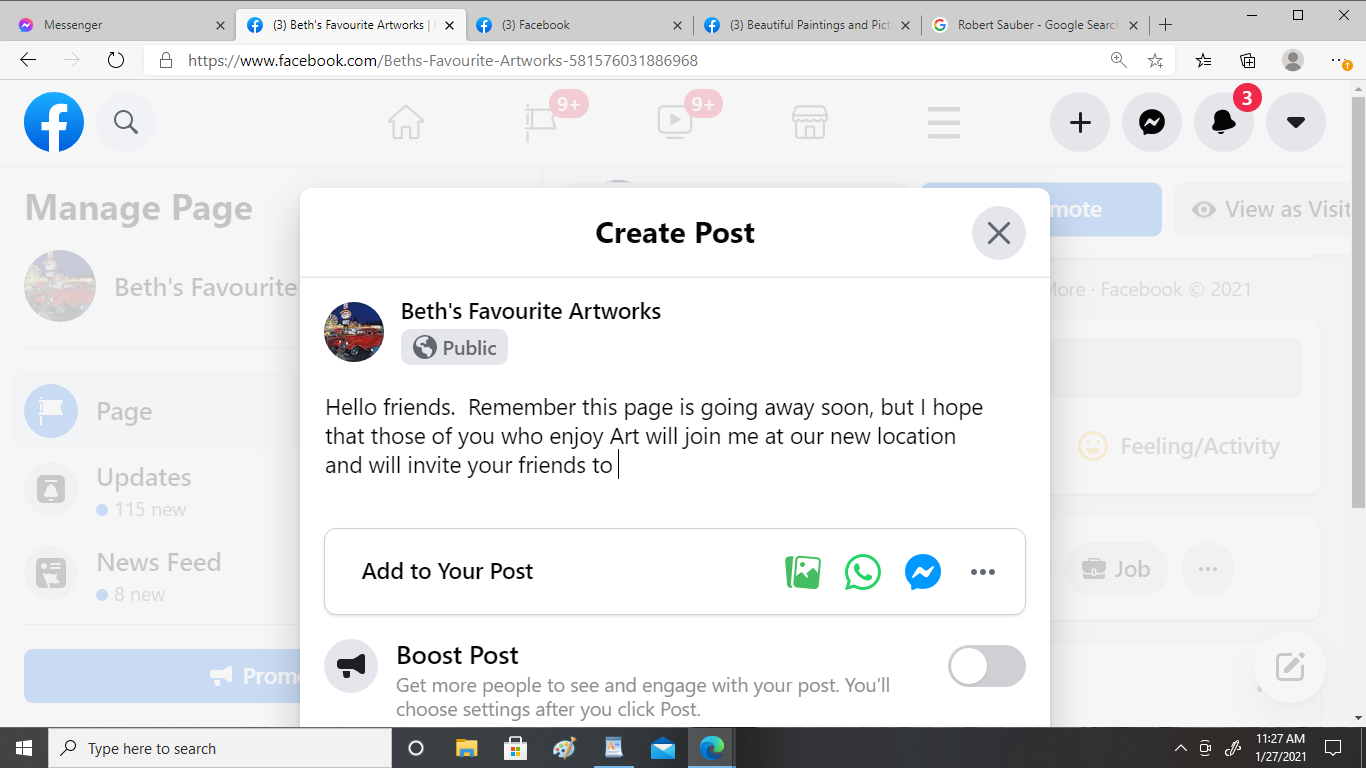The width and height of the screenshot is (1366, 768).
Task: Open Messenger from top bar
Action: [1152, 123]
